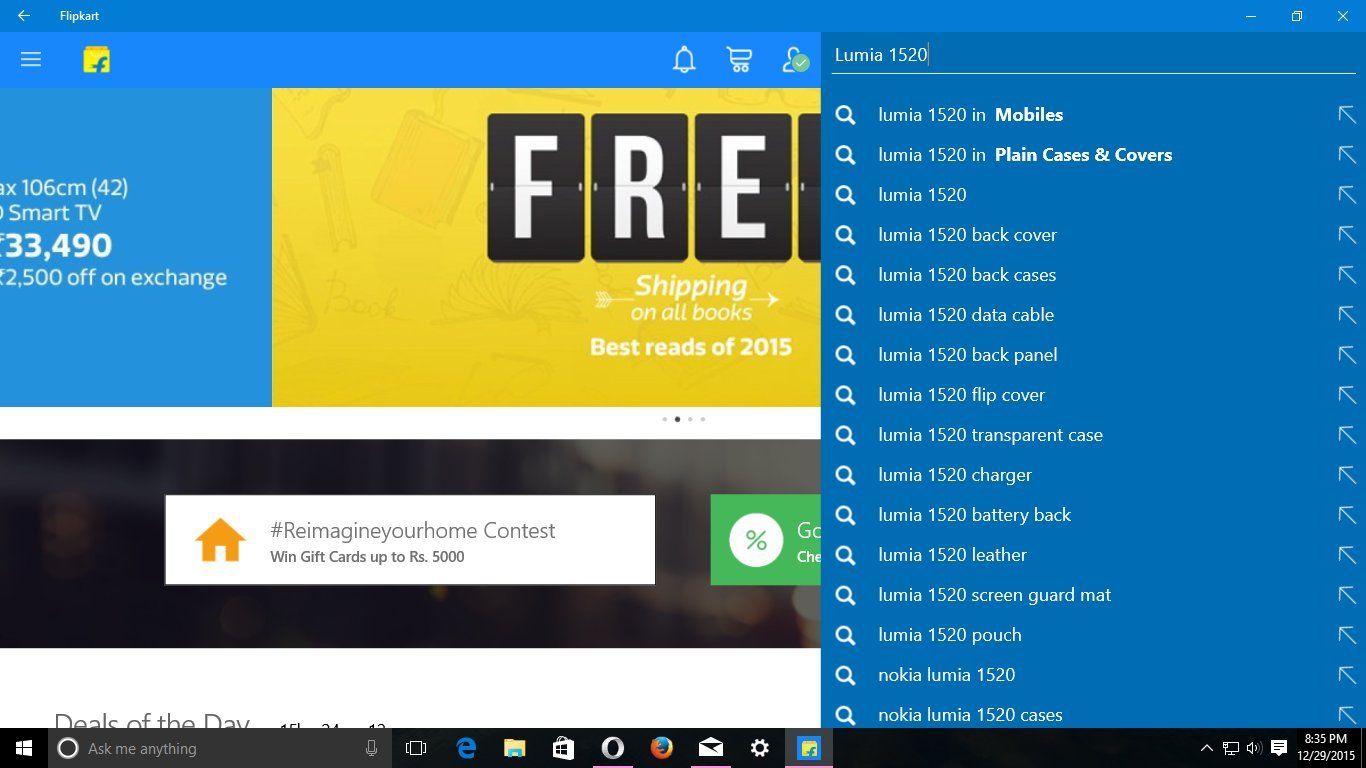Select the first banner carousel dot
This screenshot has width=1366, height=768.
[x=664, y=419]
